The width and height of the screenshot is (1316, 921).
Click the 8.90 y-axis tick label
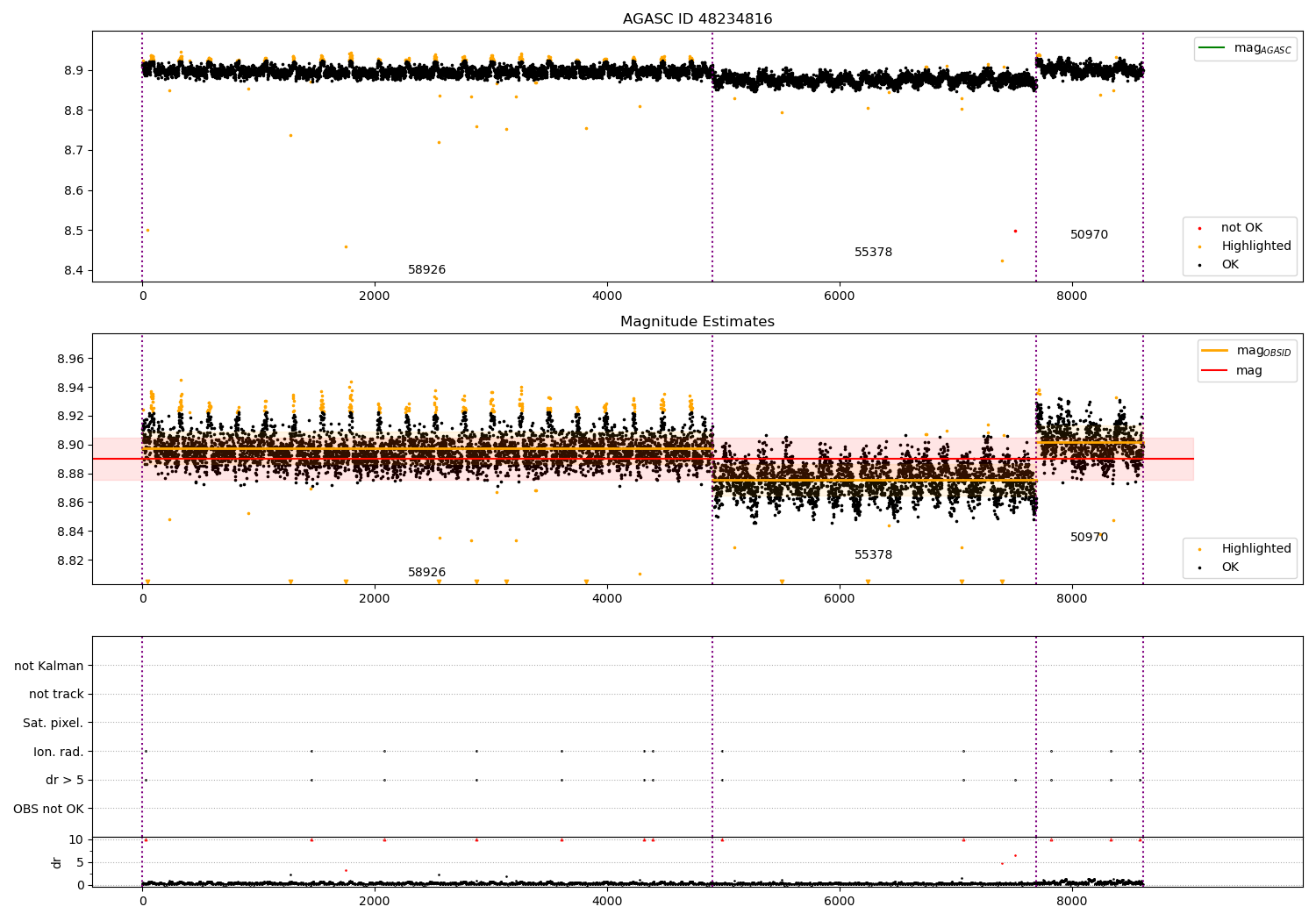(x=70, y=445)
